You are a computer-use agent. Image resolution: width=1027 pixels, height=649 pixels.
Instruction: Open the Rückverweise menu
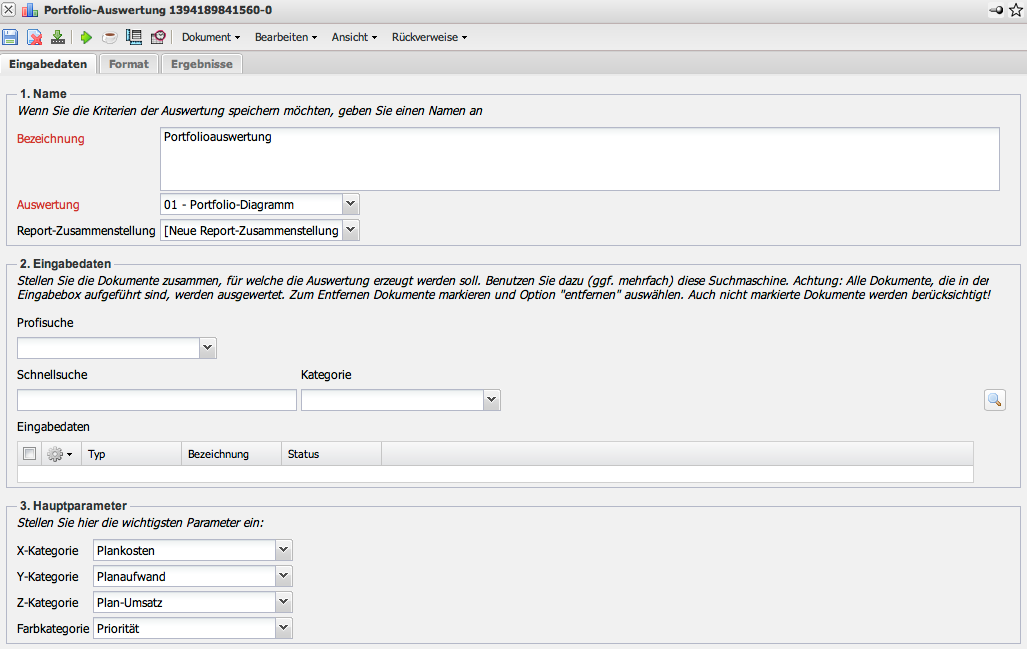pos(429,37)
